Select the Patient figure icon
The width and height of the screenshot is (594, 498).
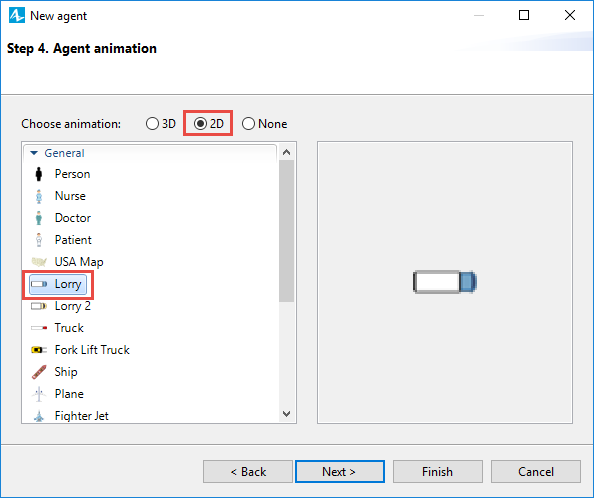39,240
